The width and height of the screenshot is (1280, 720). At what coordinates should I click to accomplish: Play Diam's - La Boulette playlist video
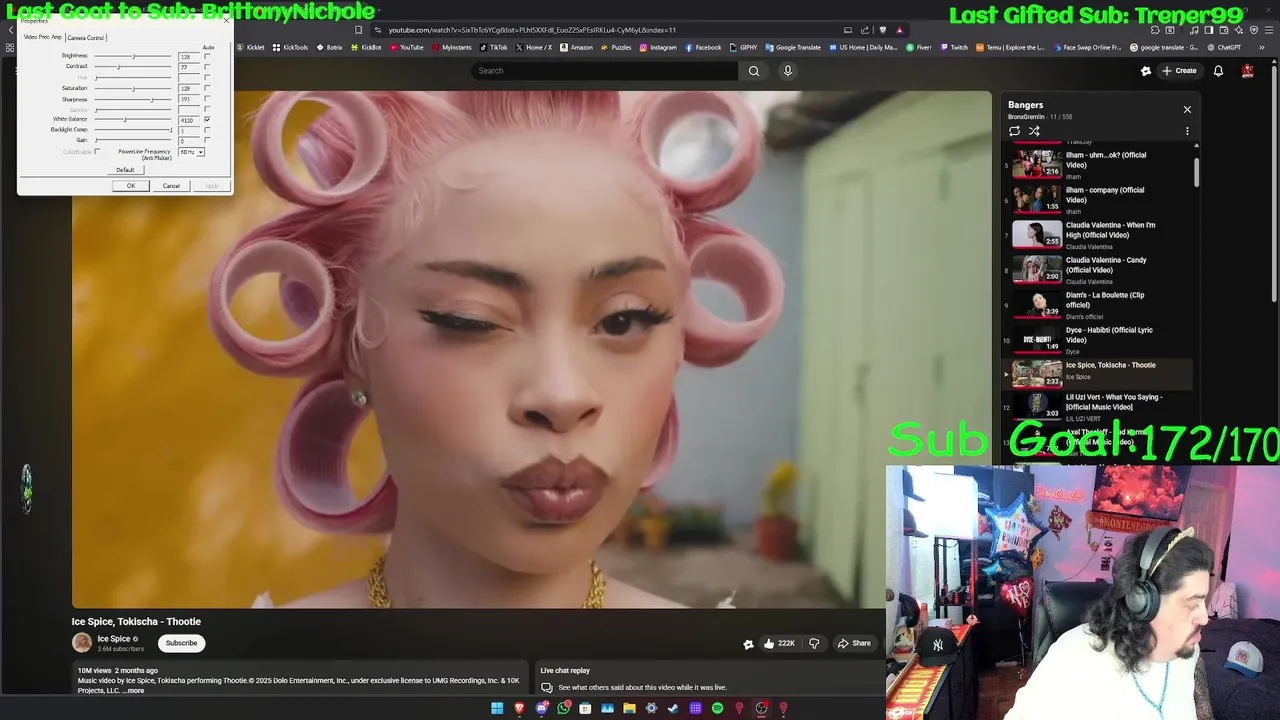point(1098,304)
